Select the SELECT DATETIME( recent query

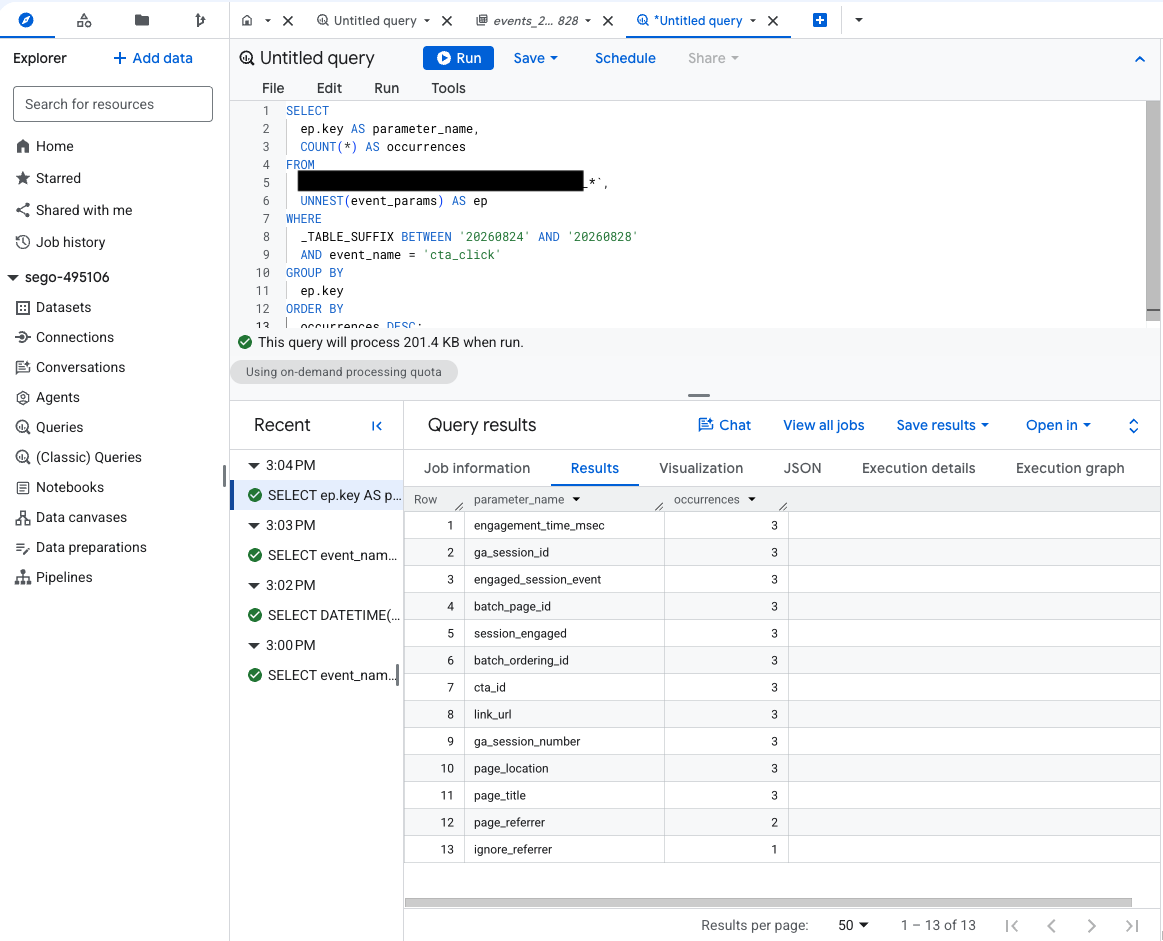pos(324,615)
